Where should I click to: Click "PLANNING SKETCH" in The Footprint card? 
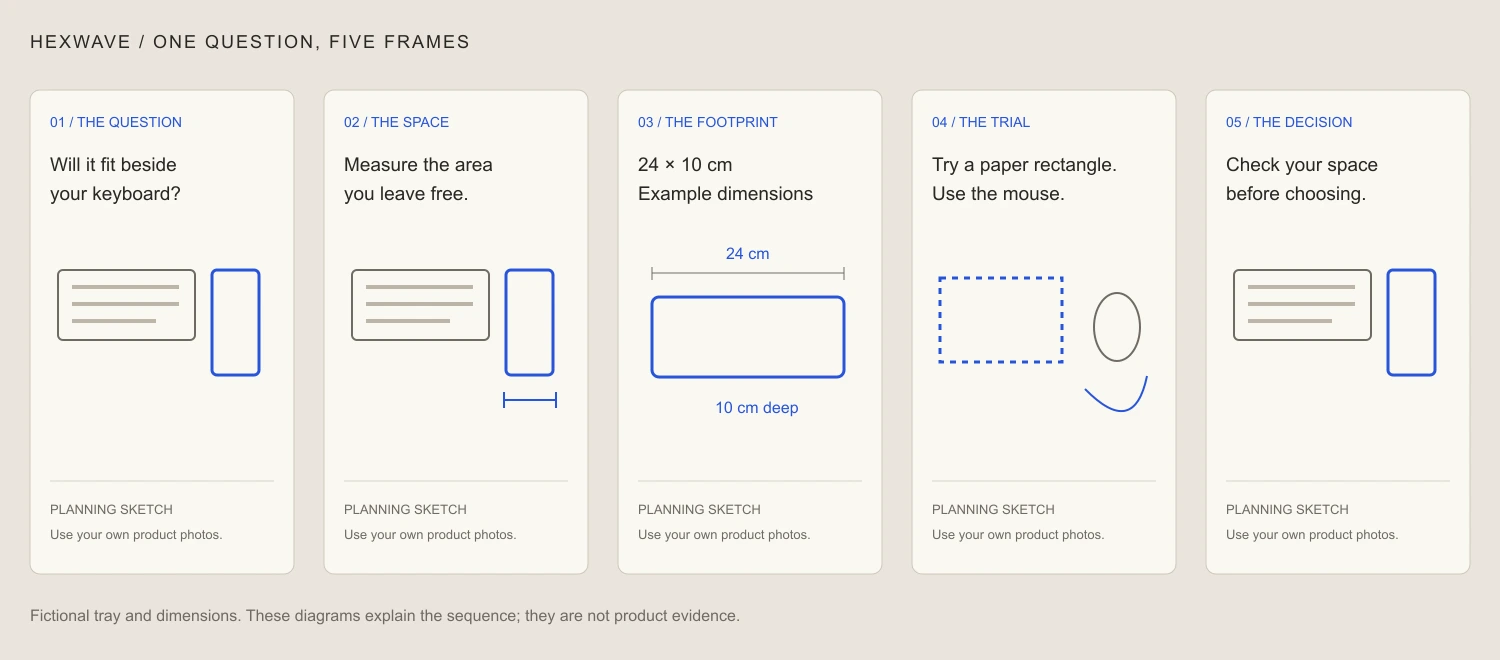coord(699,509)
